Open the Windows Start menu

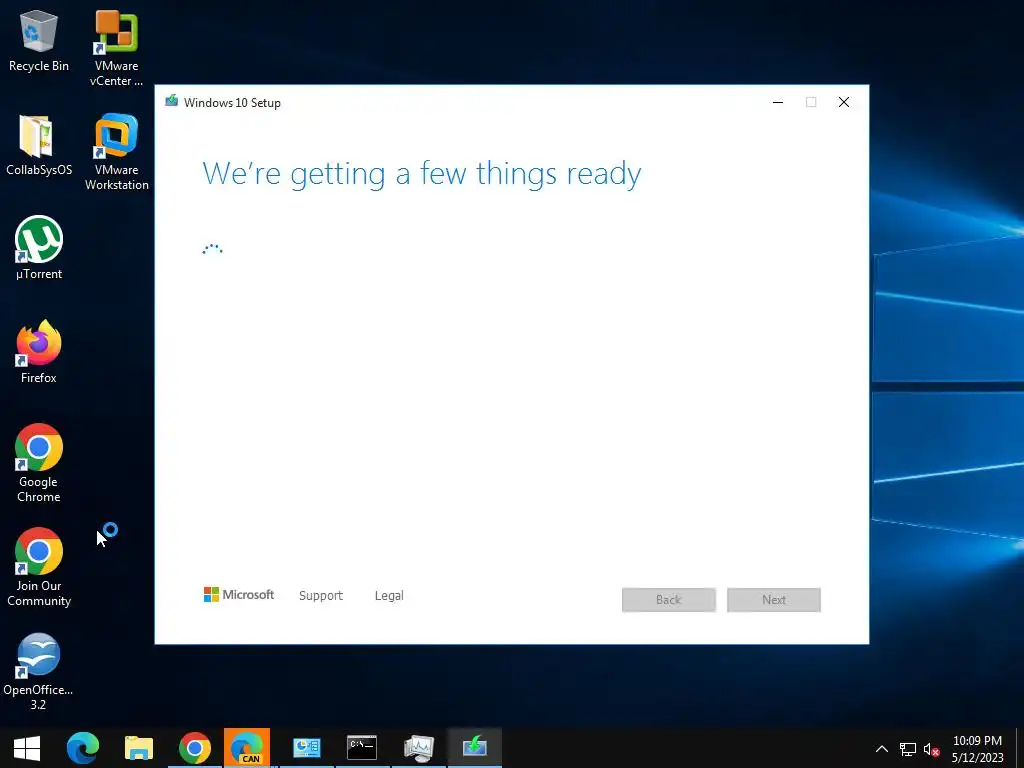coord(27,748)
